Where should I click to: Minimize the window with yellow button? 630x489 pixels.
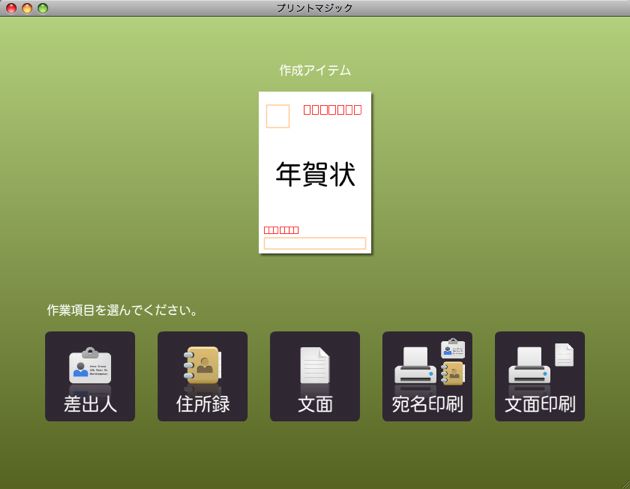(27, 8)
